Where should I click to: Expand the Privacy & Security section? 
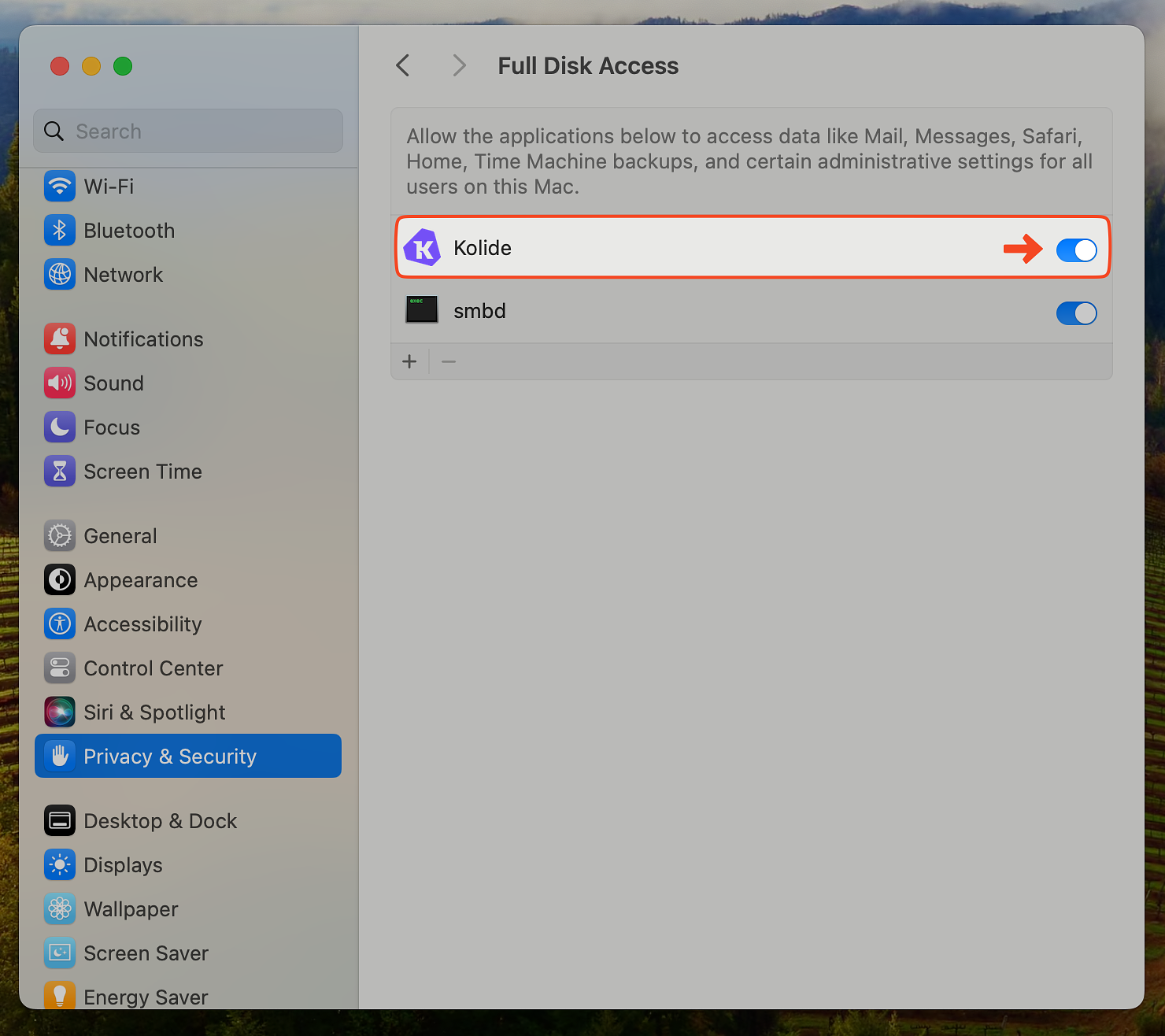(x=187, y=756)
